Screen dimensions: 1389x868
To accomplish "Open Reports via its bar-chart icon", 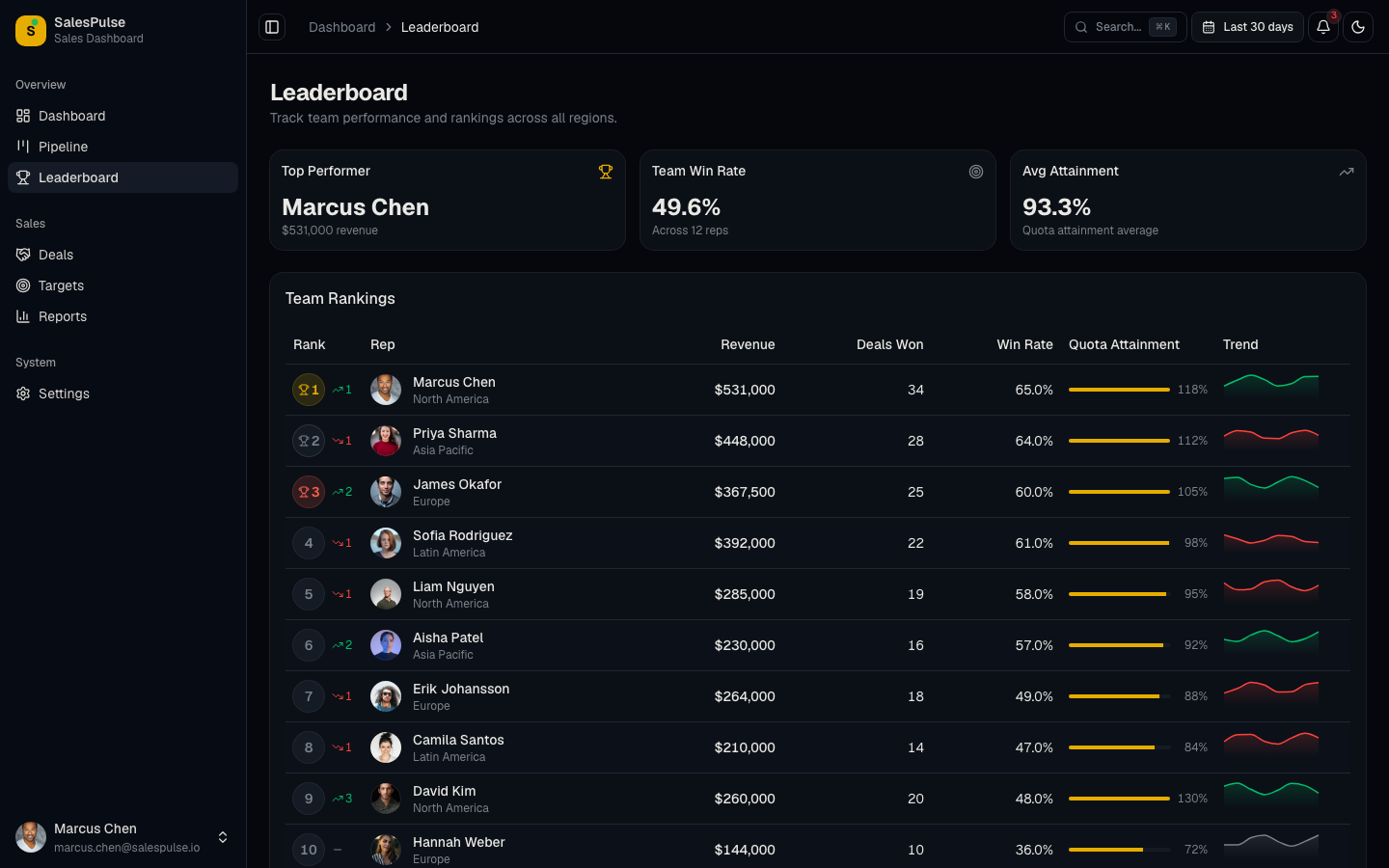I will [23, 316].
